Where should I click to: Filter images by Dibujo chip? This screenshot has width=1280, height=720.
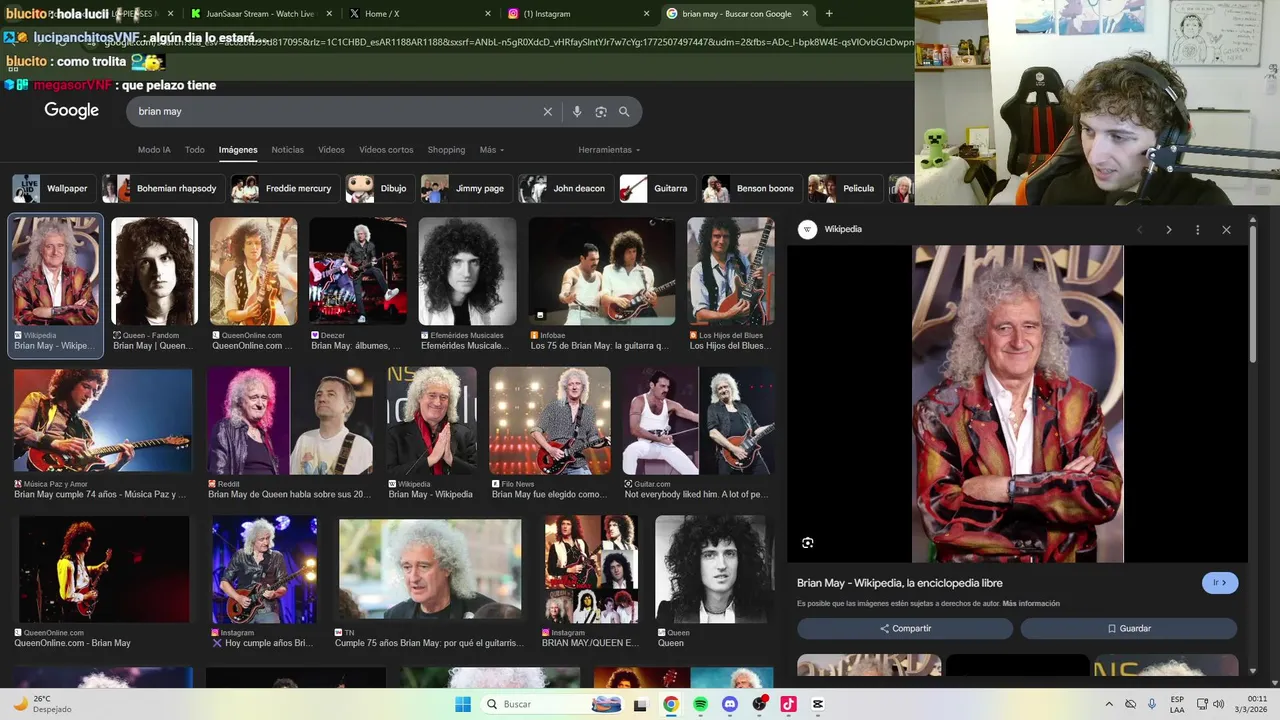(x=380, y=188)
